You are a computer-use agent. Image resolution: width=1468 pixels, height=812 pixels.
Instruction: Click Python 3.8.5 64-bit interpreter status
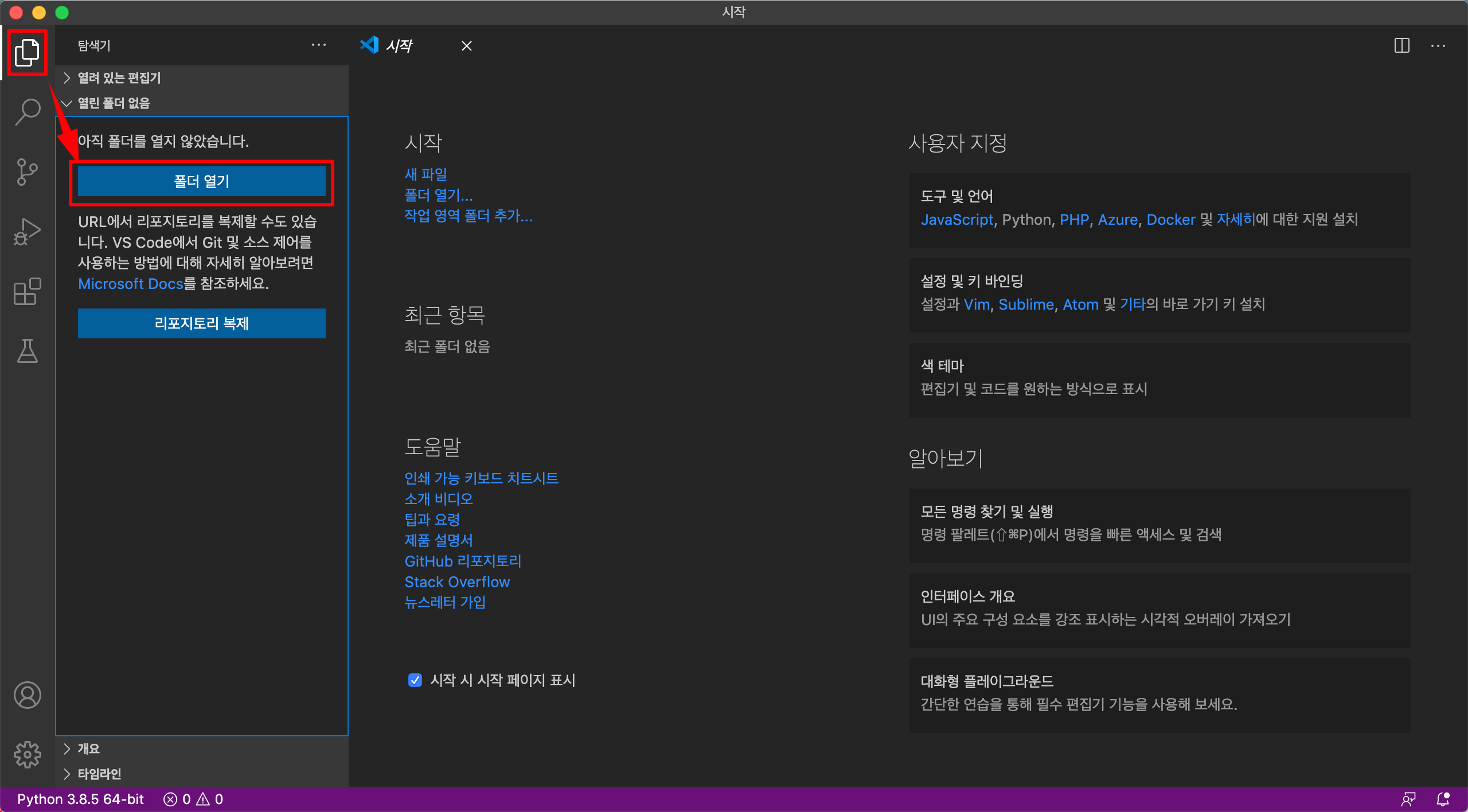tap(80, 799)
